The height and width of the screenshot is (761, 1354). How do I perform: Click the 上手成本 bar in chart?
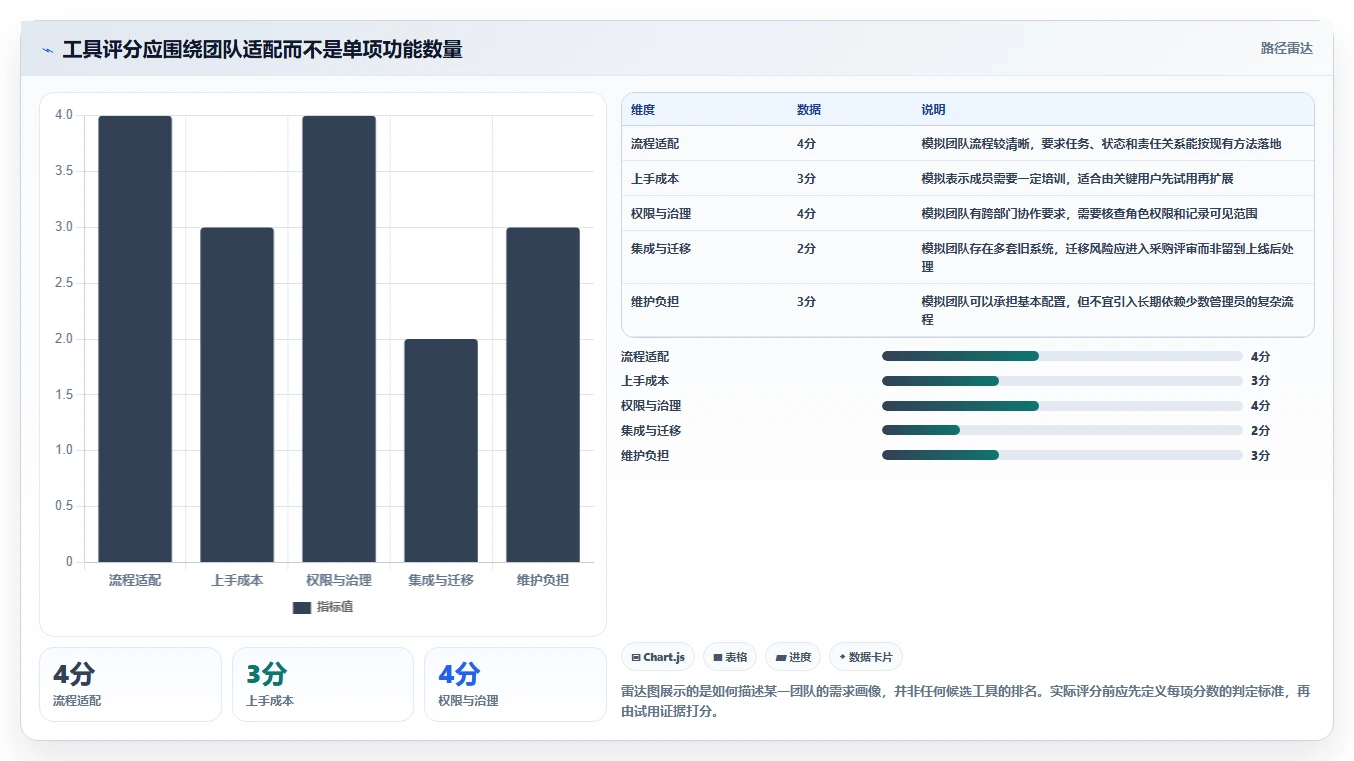coord(237,395)
